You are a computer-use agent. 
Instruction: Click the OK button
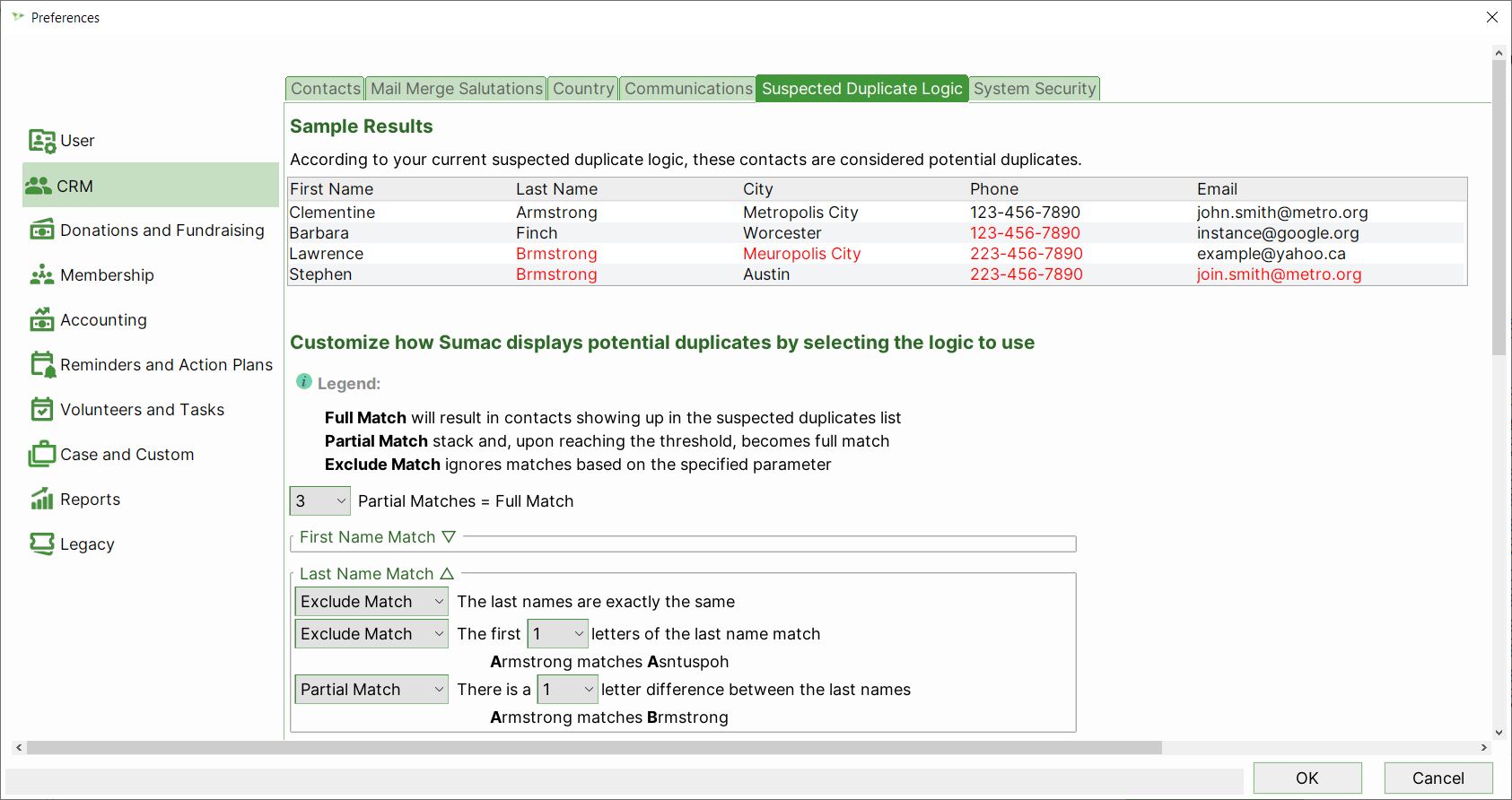[x=1307, y=778]
